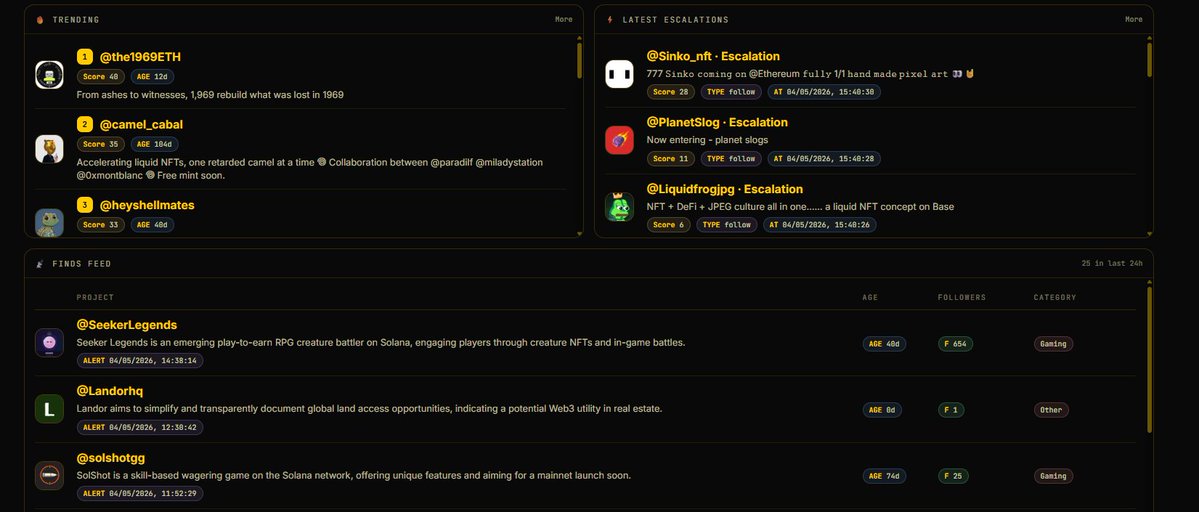Click the 25 in last 24h counter
Screen dimensions: 1199x512
click(1112, 264)
